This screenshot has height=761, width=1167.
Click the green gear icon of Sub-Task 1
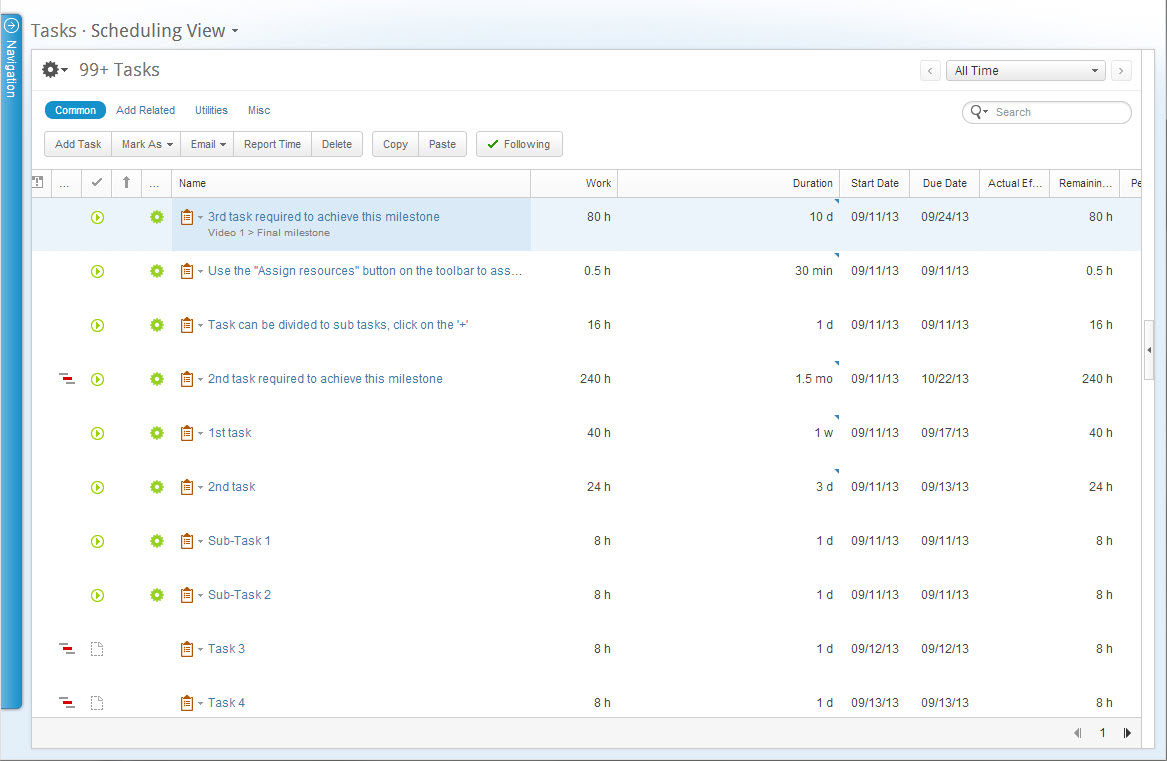pyautogui.click(x=156, y=541)
